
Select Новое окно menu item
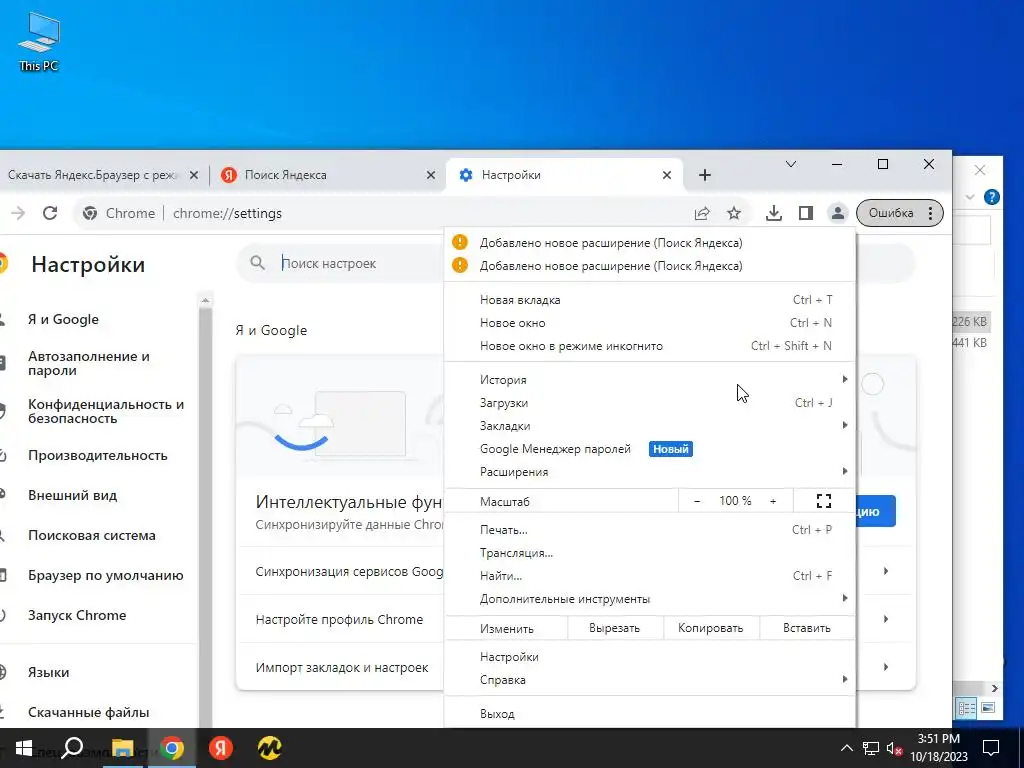click(x=650, y=323)
